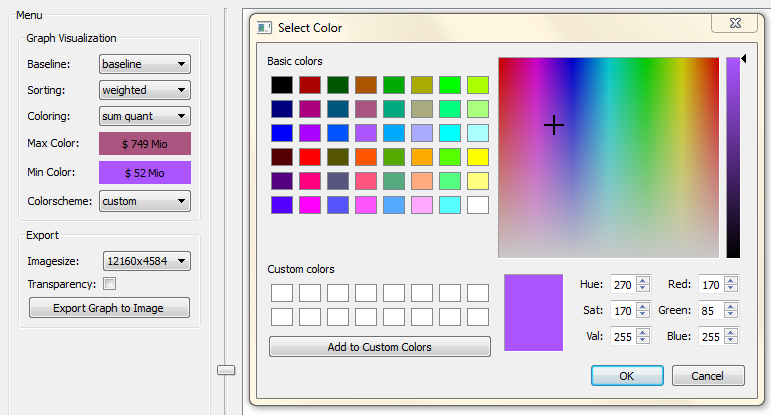Click the Val input field
Viewport: 771px width, 415px height.
coord(623,336)
